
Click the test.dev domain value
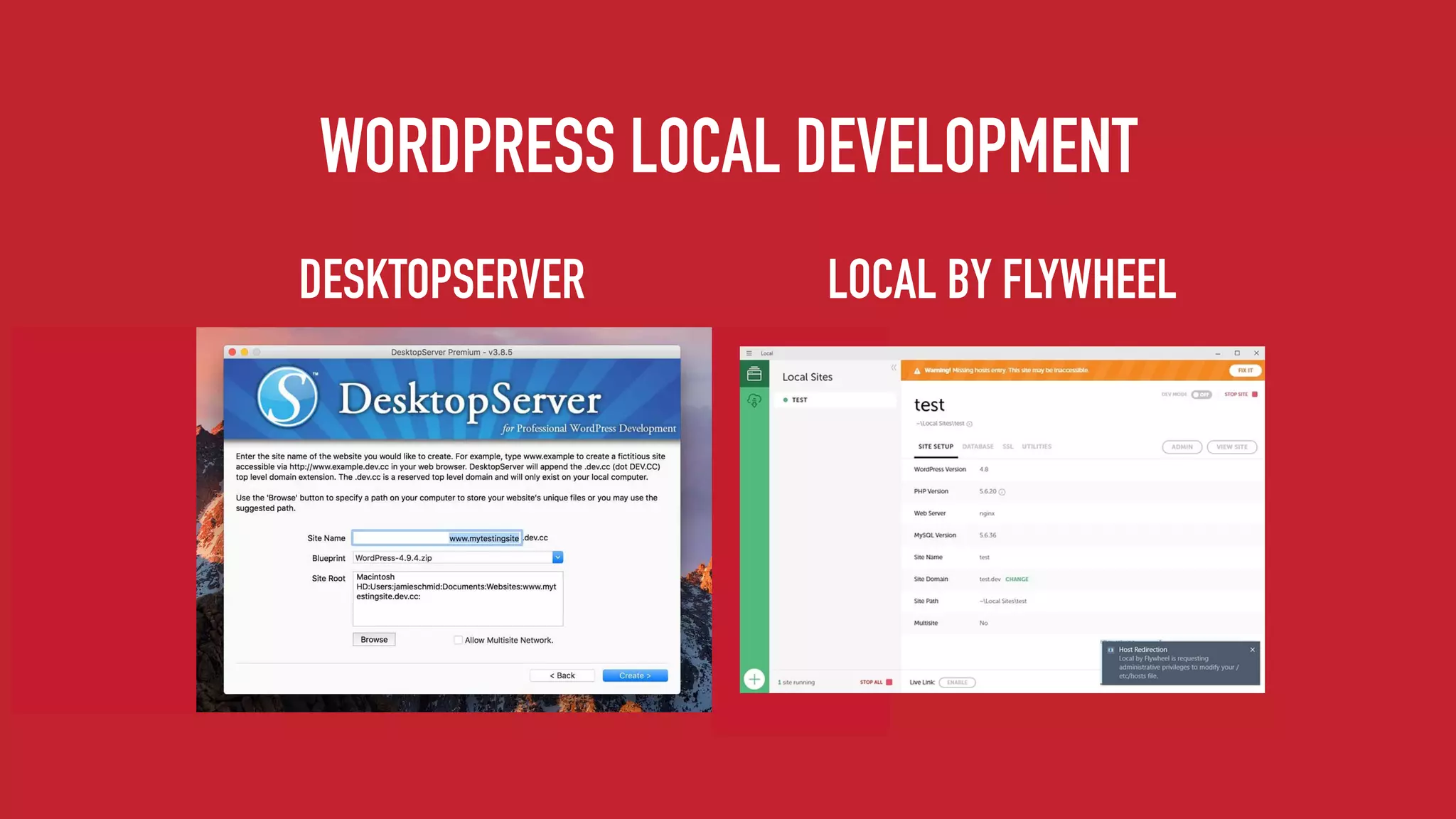click(x=990, y=579)
